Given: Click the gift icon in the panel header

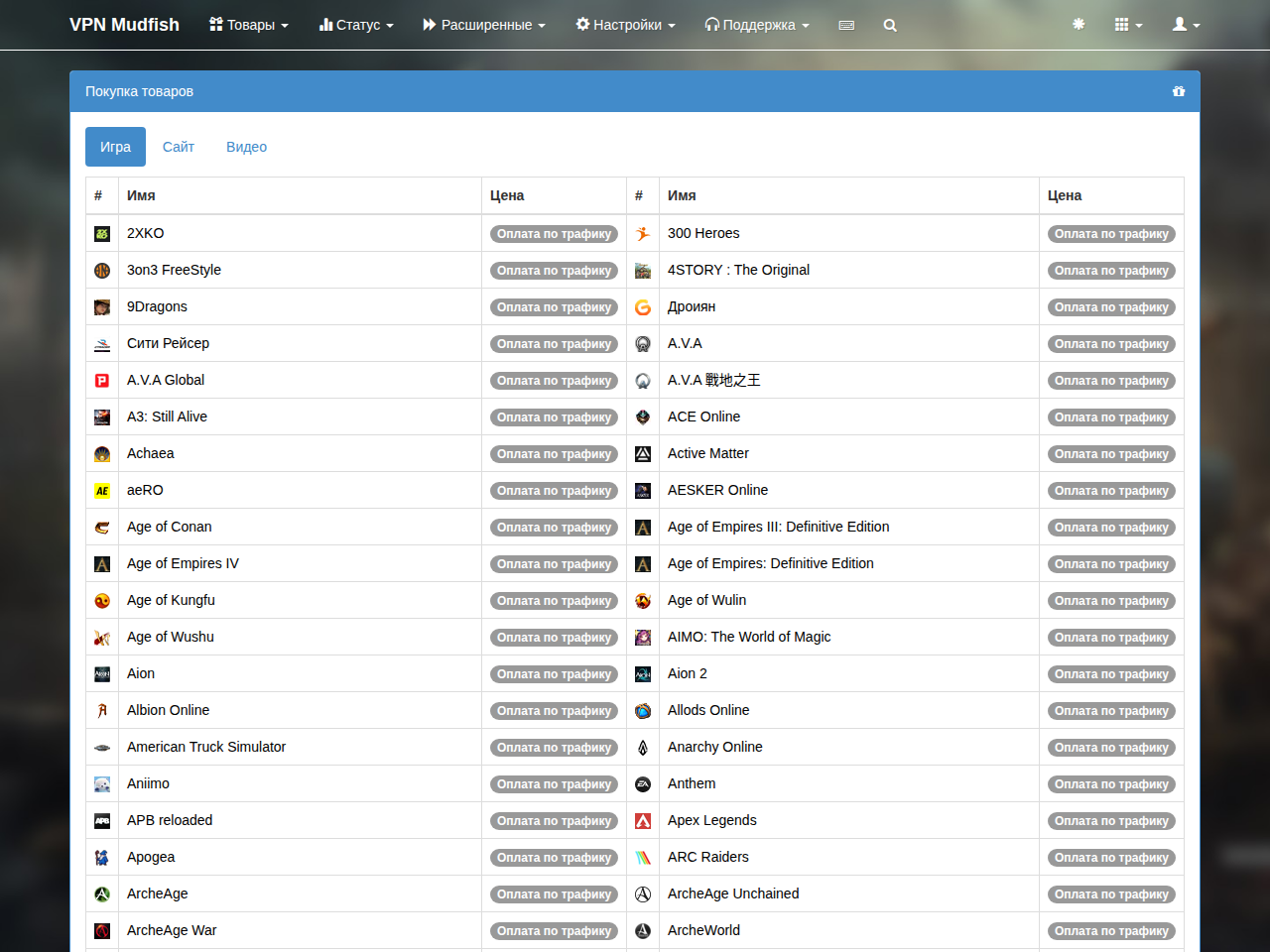Looking at the screenshot, I should [1179, 91].
